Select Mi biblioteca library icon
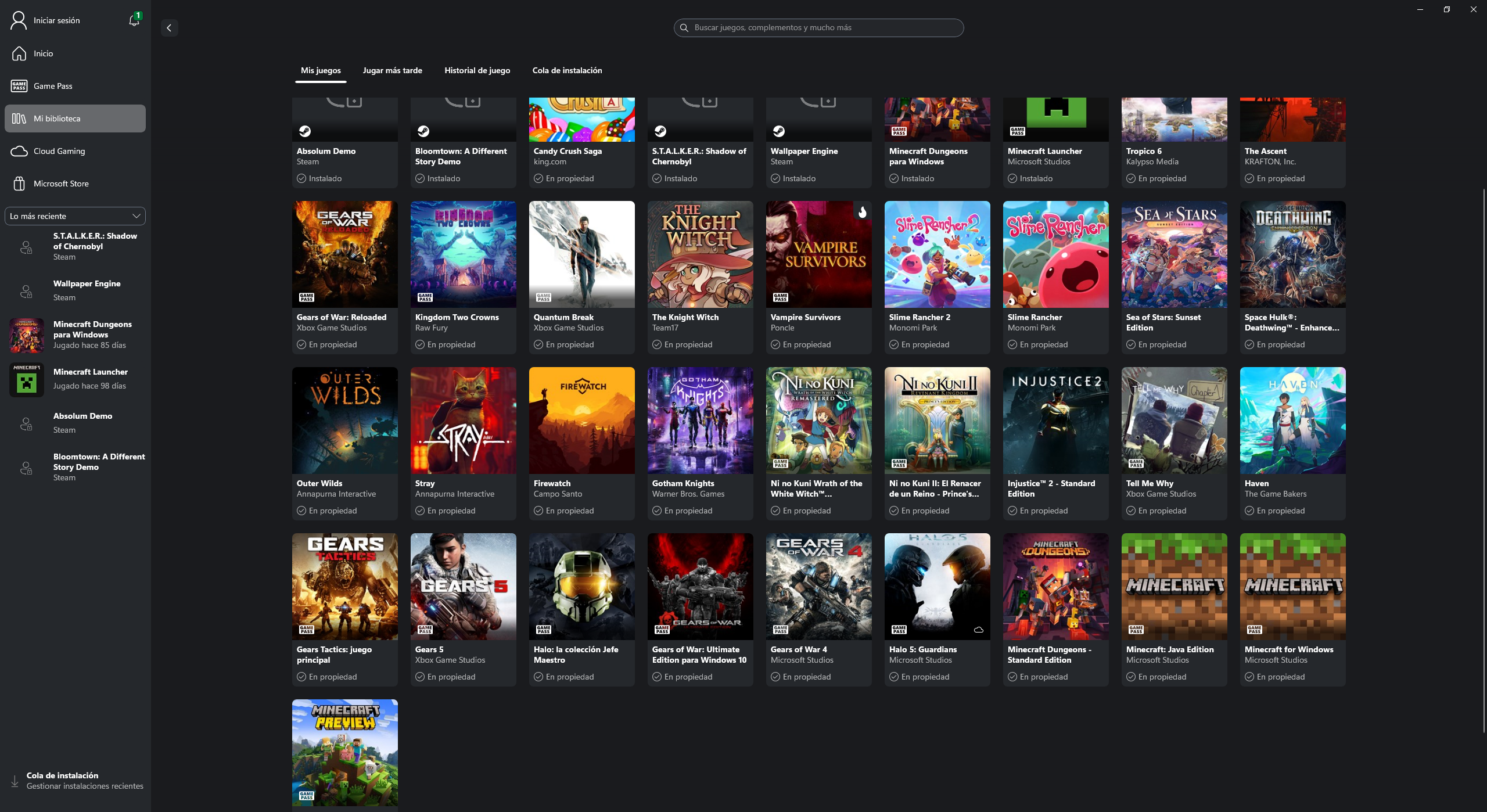 [x=19, y=118]
